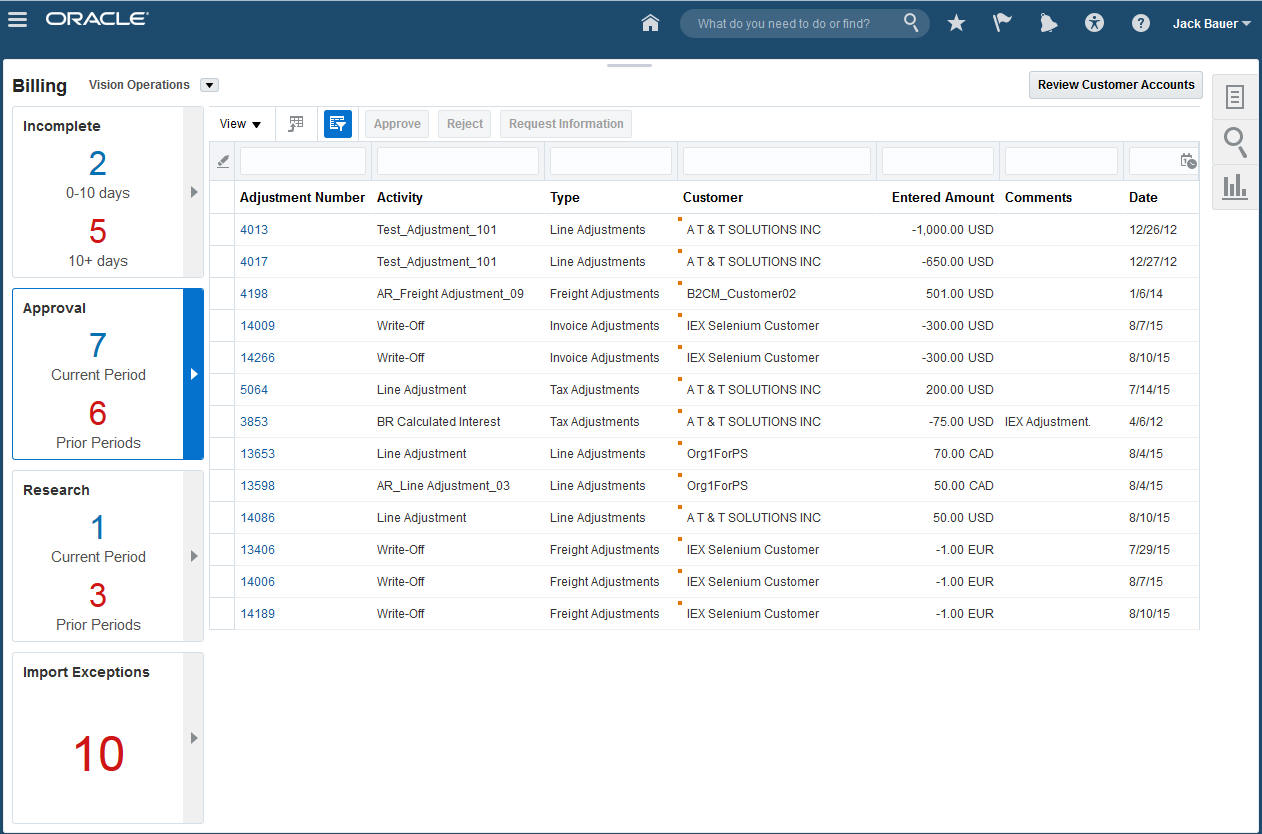
Task: Open adjustment number 13598 link
Action: point(257,486)
